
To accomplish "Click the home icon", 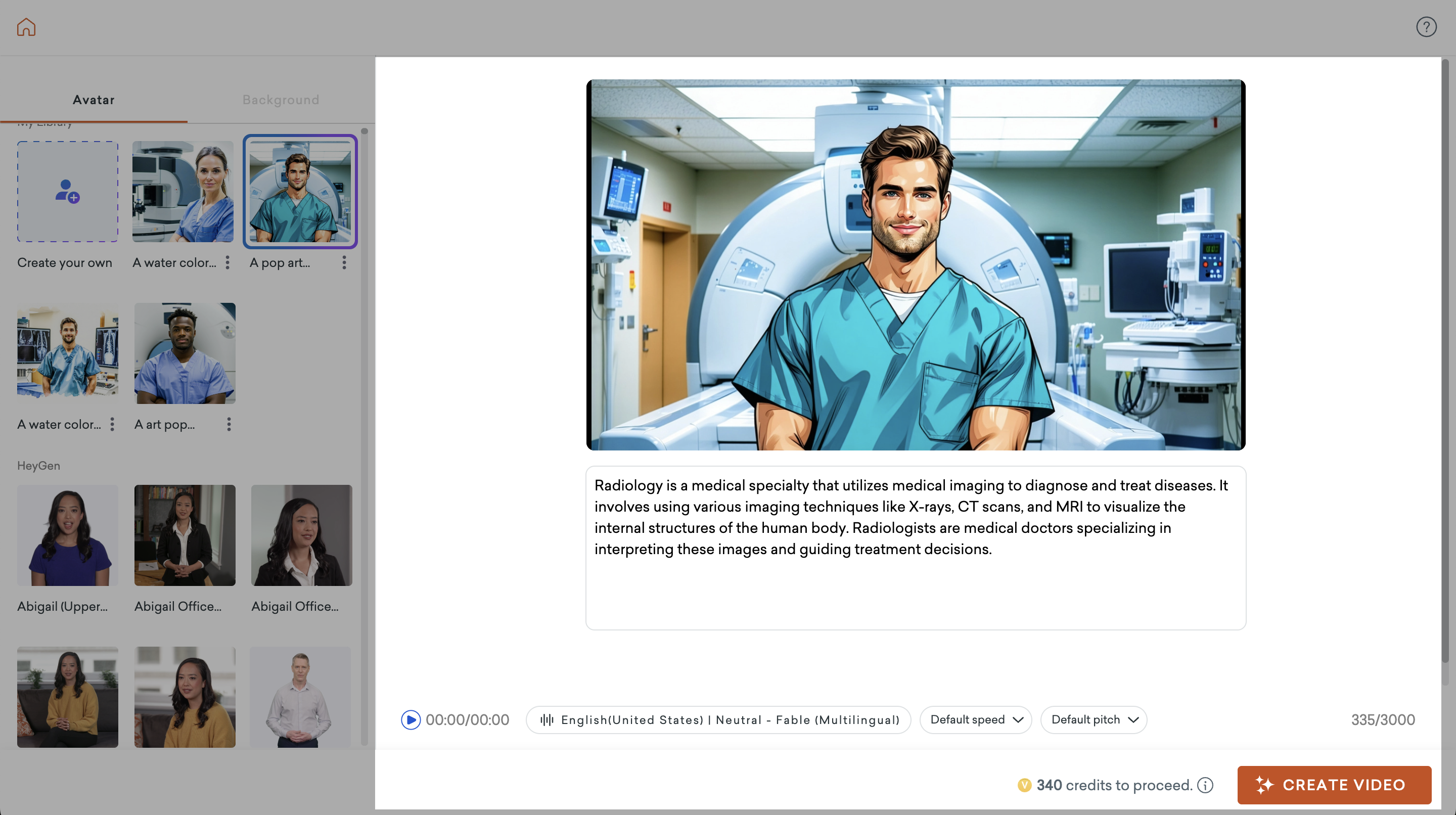I will (x=26, y=27).
